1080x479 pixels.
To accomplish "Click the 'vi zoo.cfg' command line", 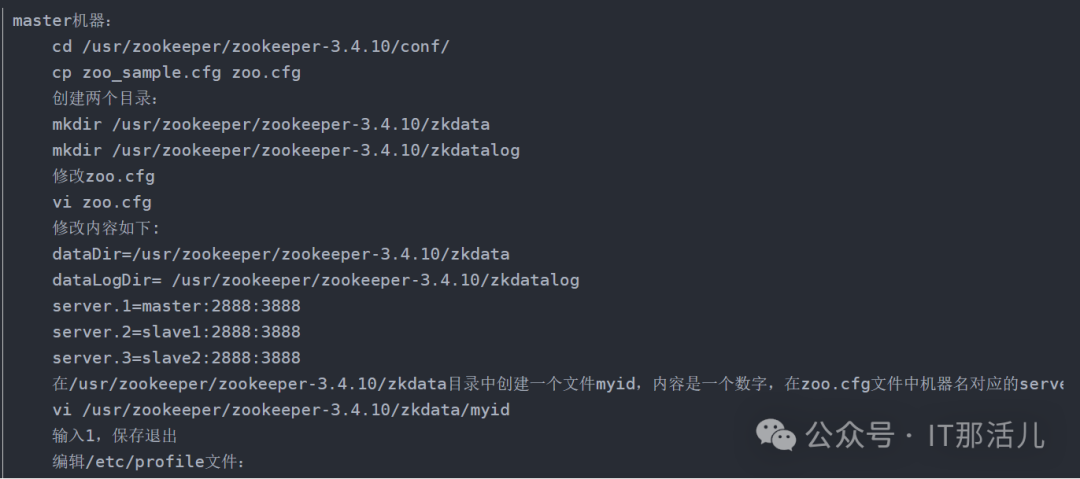I will tap(102, 203).
